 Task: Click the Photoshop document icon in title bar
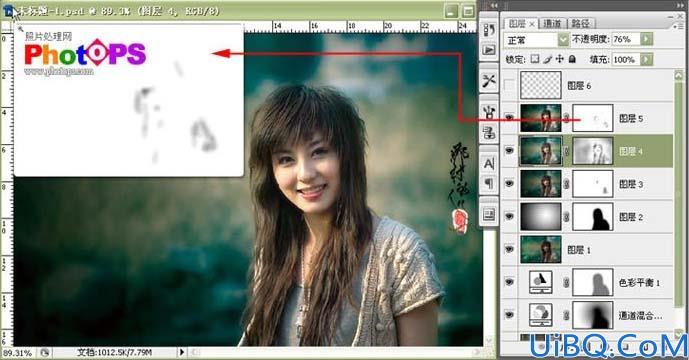[x=9, y=11]
